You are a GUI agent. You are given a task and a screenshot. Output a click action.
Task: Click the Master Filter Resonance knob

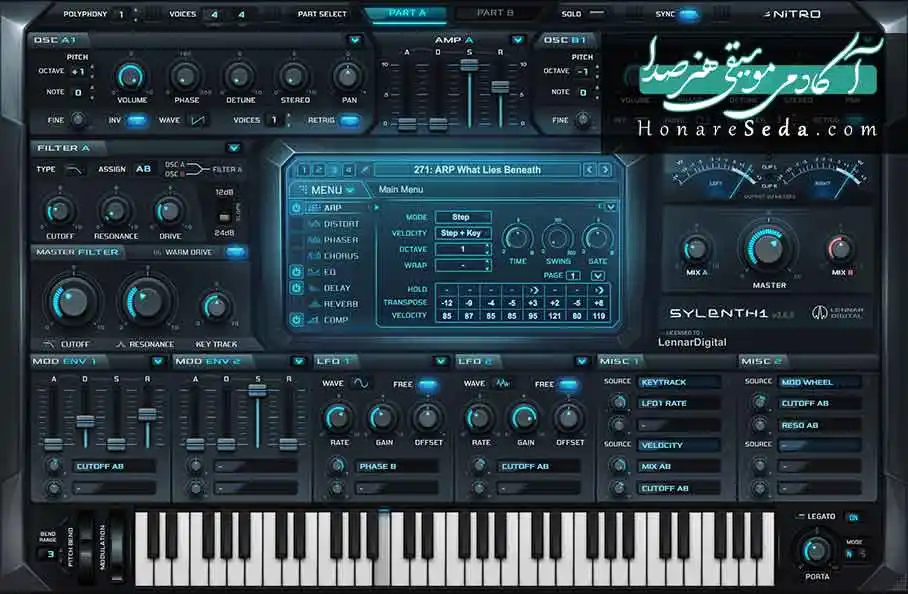click(x=147, y=302)
